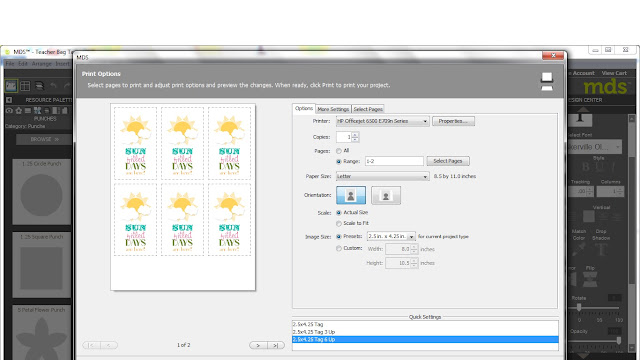Viewport: 640px width, 360px height.
Task: Select quick setting 2.5x4.25 Tag 3 Up
Action: pyautogui.click(x=425, y=332)
